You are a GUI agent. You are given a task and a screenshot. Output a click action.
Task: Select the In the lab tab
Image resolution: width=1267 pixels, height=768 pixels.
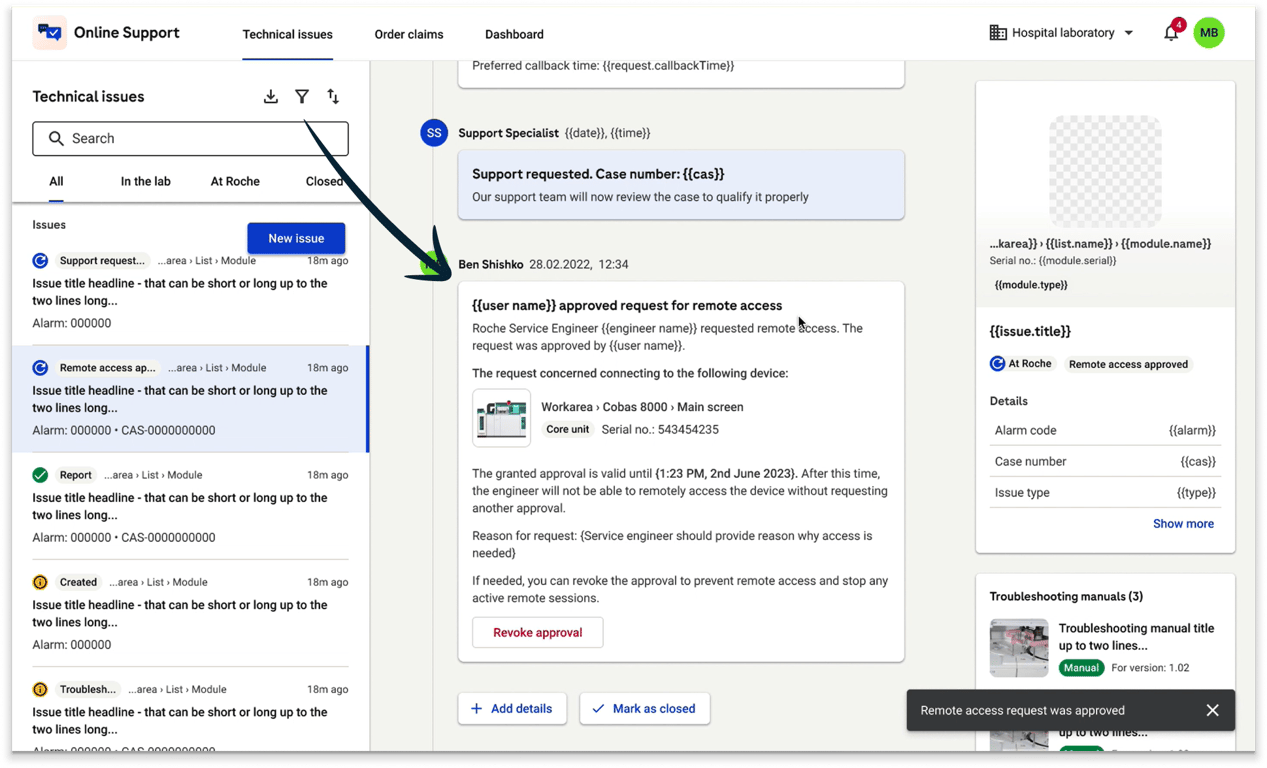tap(146, 182)
